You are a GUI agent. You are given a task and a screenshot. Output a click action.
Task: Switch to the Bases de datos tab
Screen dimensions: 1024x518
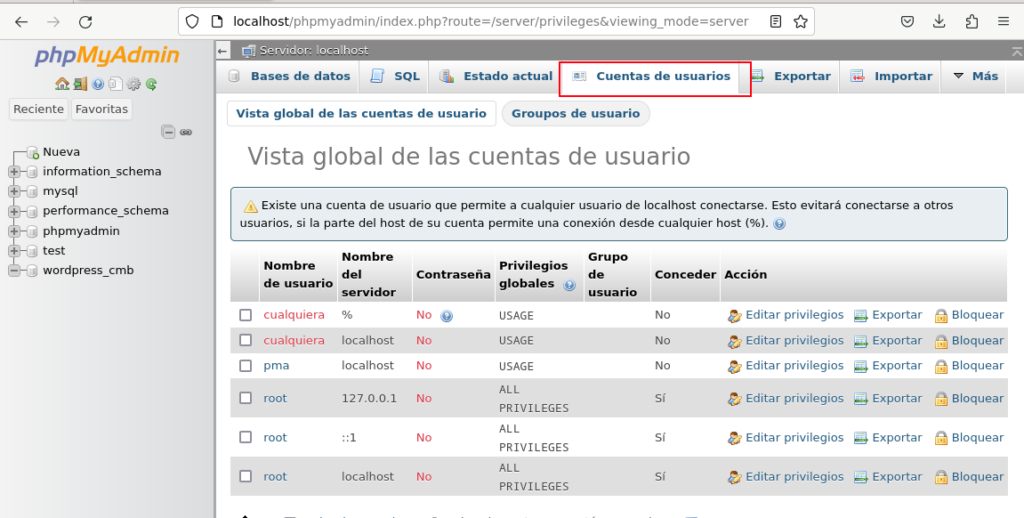coord(290,76)
